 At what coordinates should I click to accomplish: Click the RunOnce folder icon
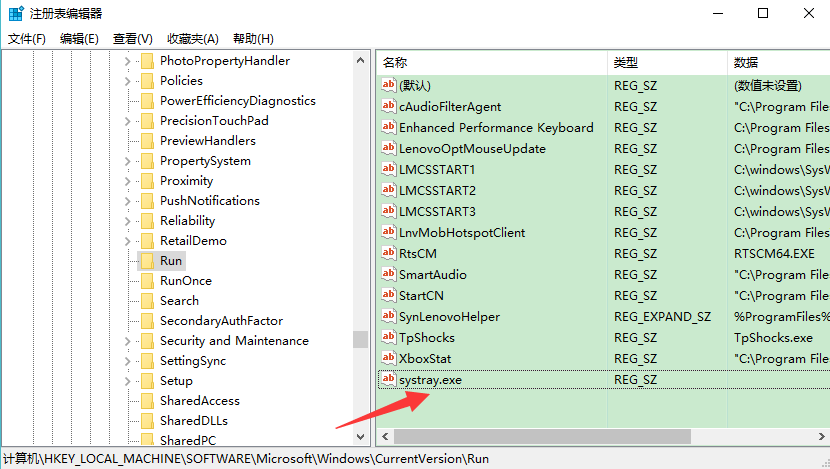148,281
